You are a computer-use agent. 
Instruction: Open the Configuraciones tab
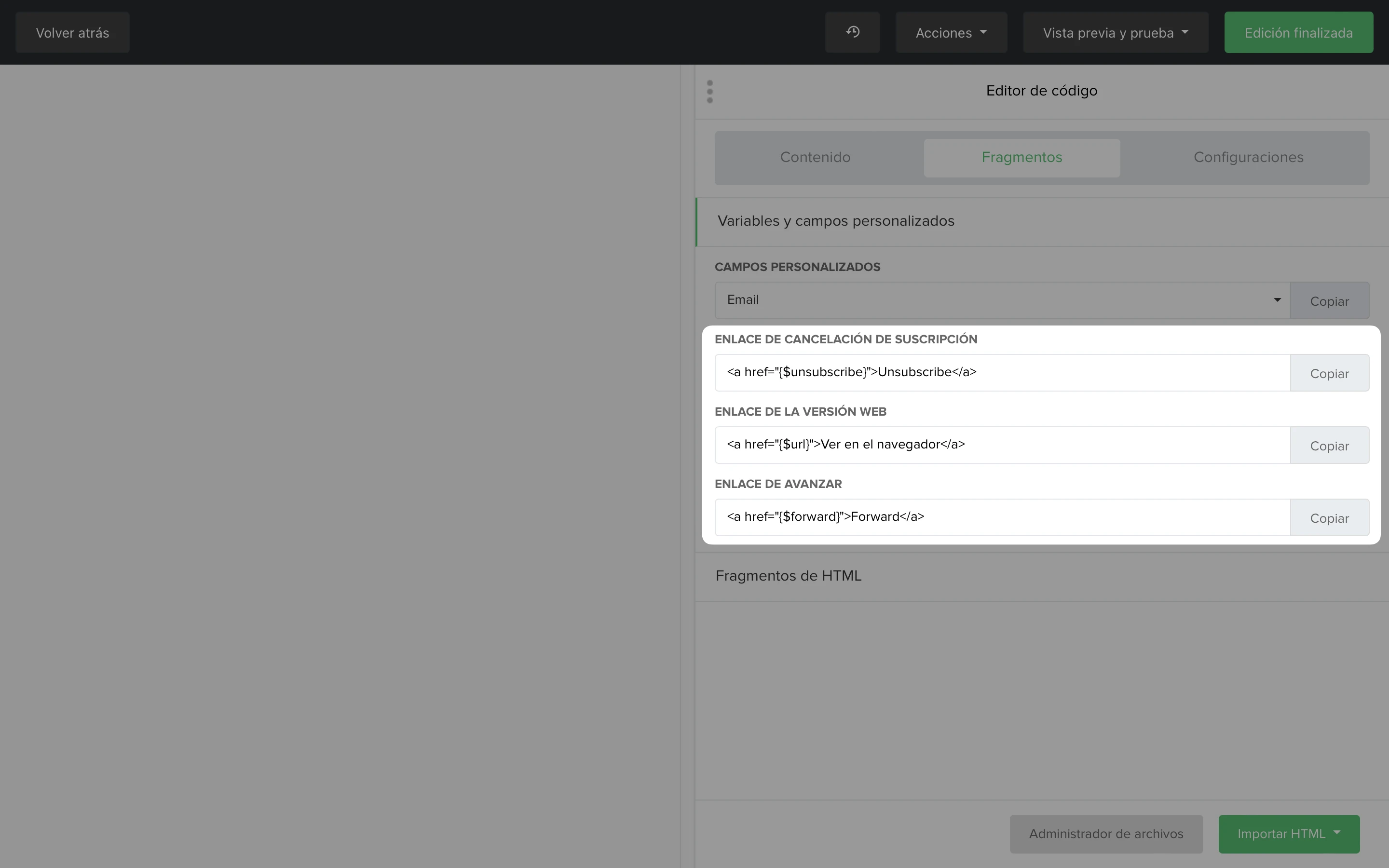(1248, 157)
